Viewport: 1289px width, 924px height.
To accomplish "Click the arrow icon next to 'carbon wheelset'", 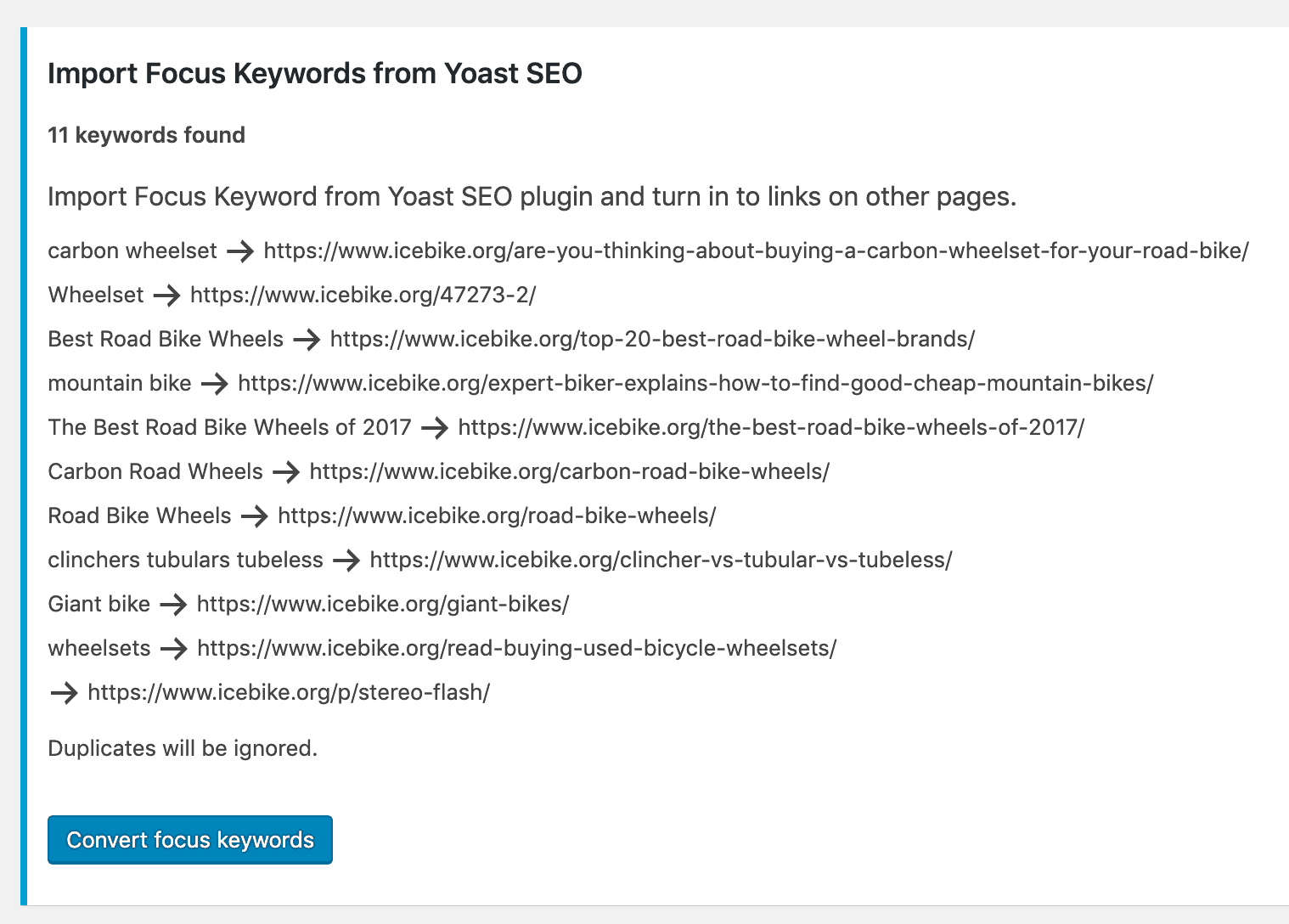I will [x=240, y=251].
